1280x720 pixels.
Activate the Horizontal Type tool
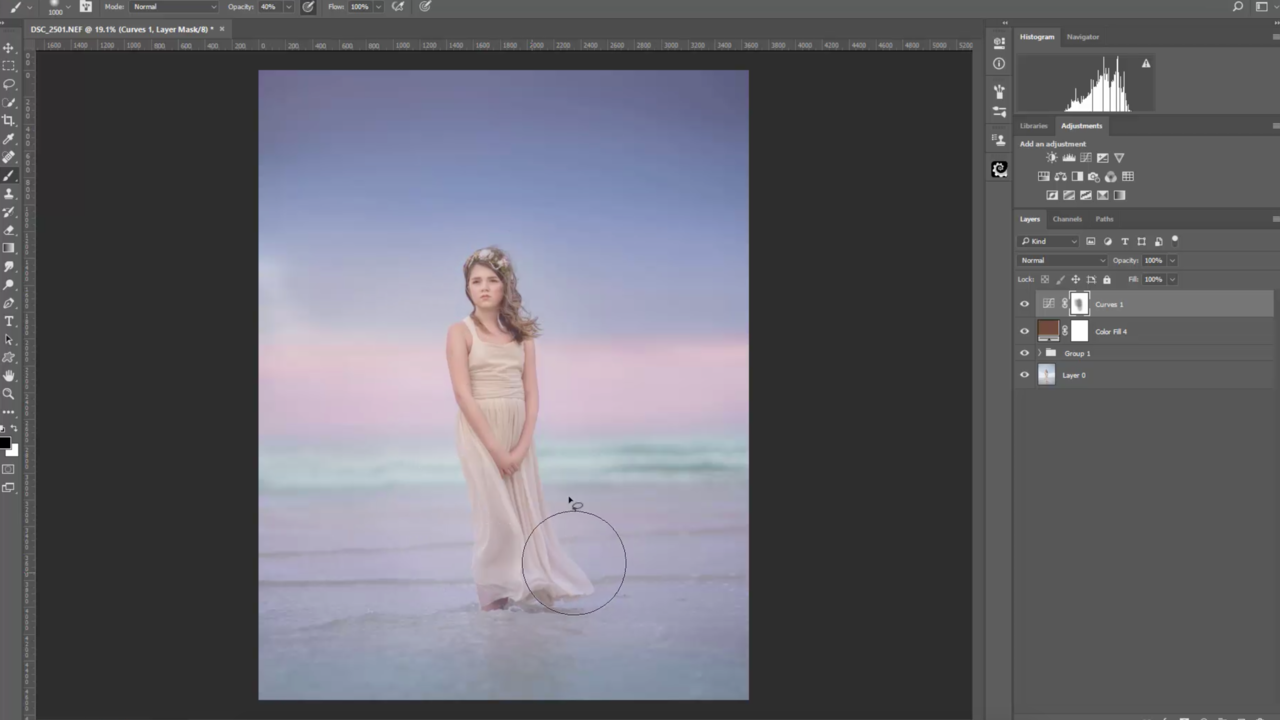[9, 321]
